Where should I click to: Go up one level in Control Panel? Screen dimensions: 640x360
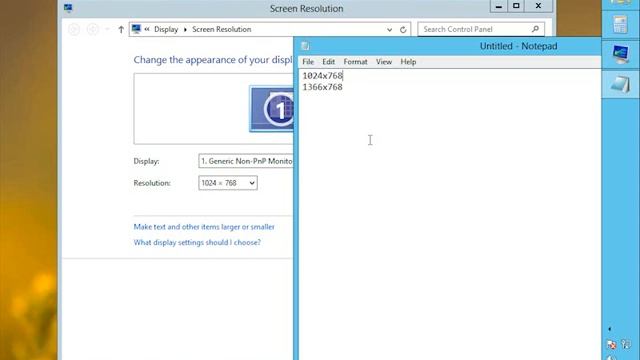pyautogui.click(x=121, y=29)
